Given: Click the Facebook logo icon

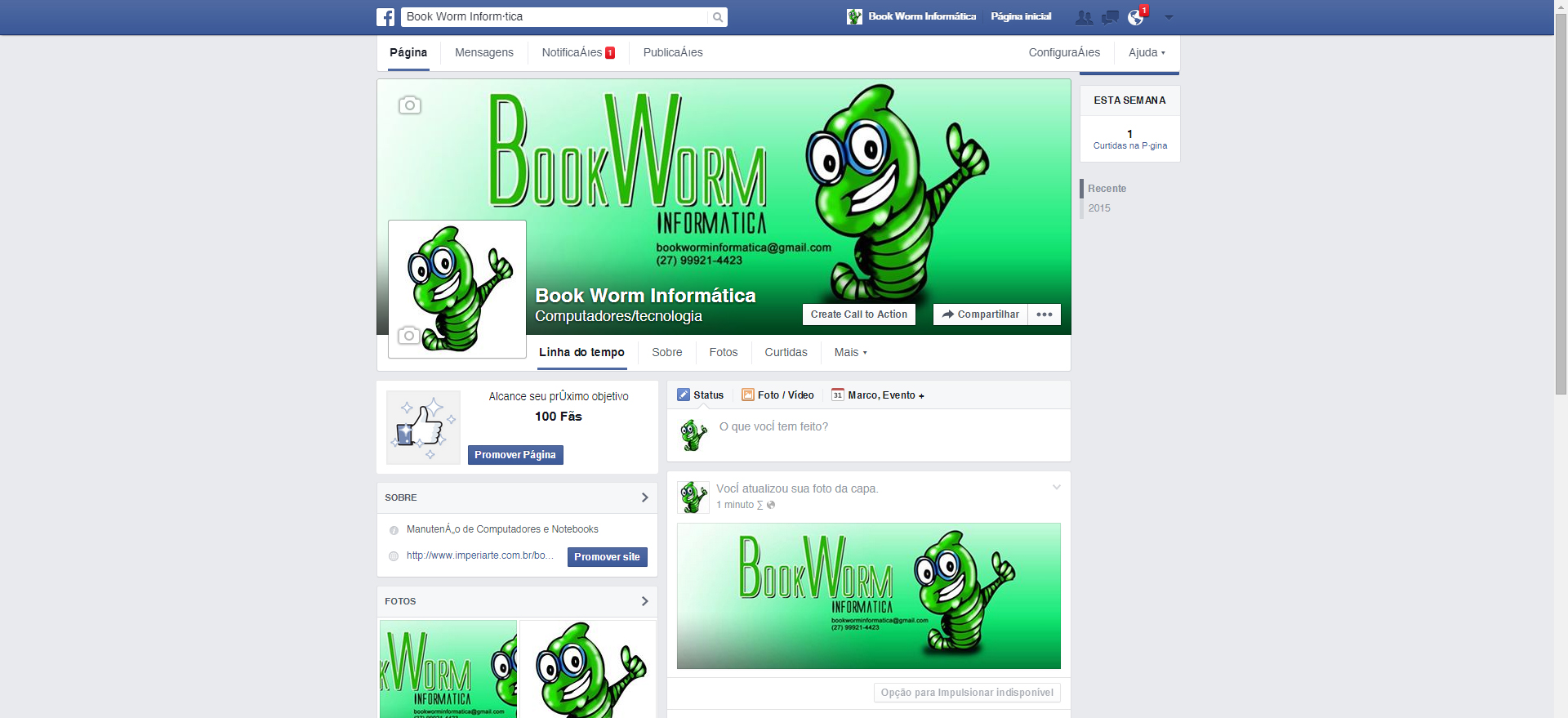Looking at the screenshot, I should [385, 17].
